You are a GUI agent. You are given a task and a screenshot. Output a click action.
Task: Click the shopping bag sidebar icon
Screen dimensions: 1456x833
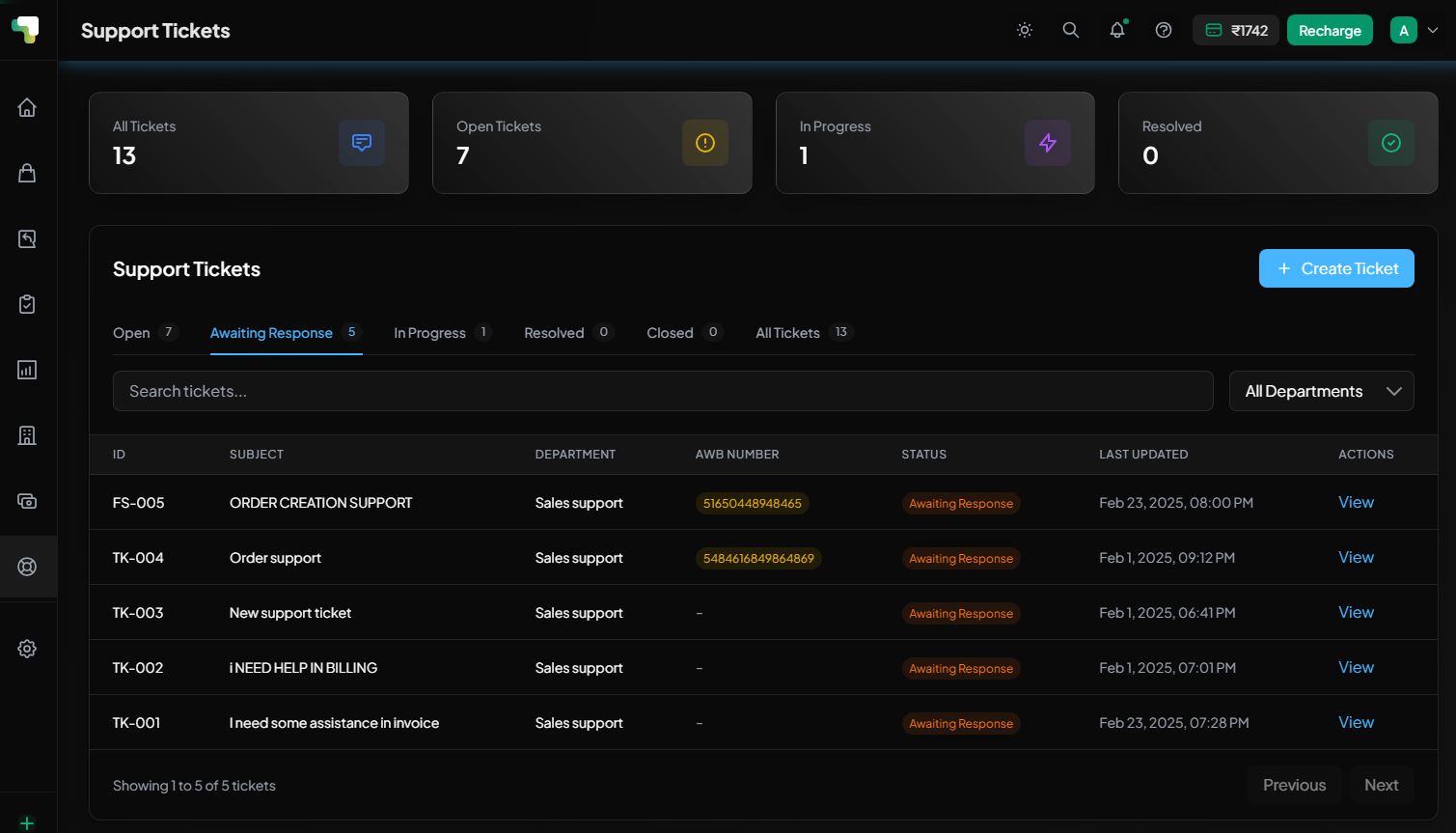coord(27,173)
